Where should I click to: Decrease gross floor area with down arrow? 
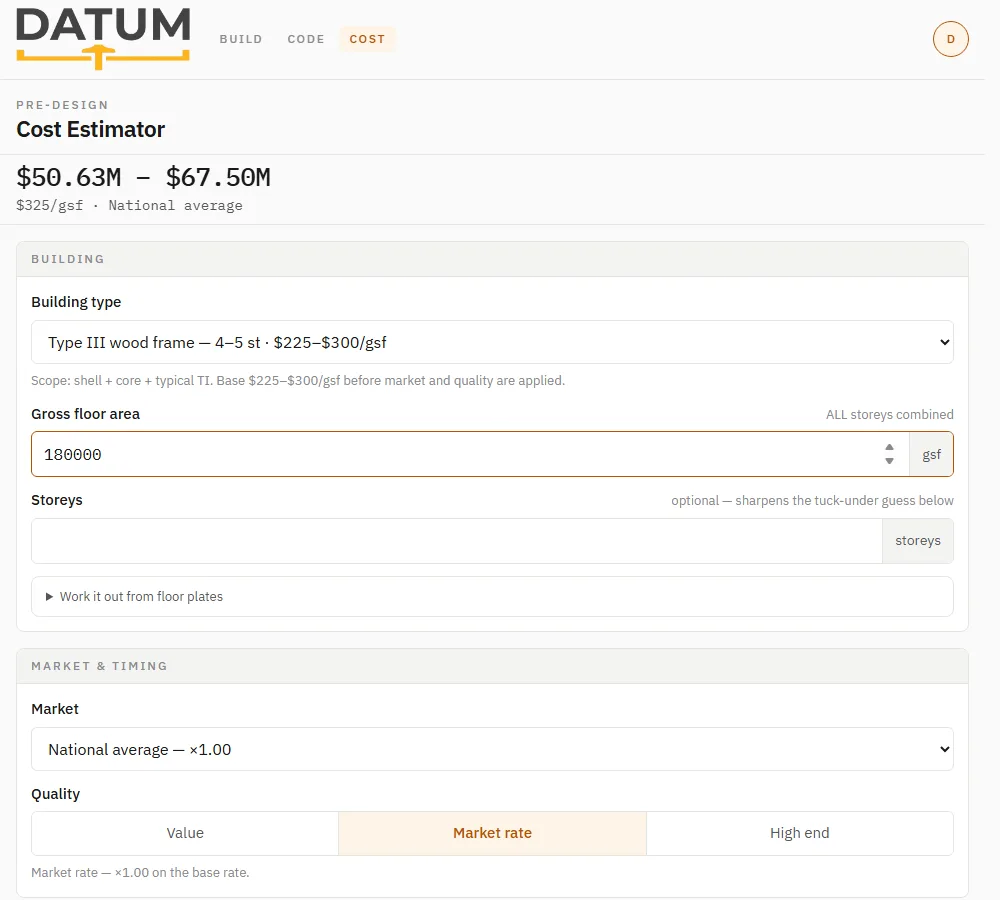click(889, 461)
